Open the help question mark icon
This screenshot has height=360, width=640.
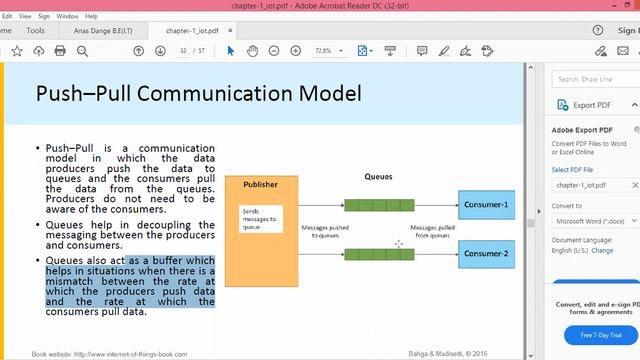click(598, 30)
